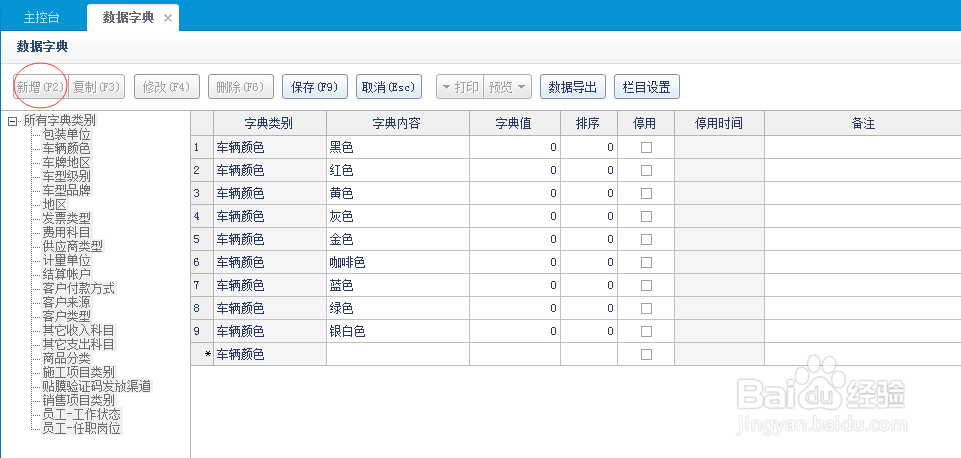The width and height of the screenshot is (961, 458).
Task: Toggle 停用 checkbox for 黑色 row
Action: coord(646,147)
